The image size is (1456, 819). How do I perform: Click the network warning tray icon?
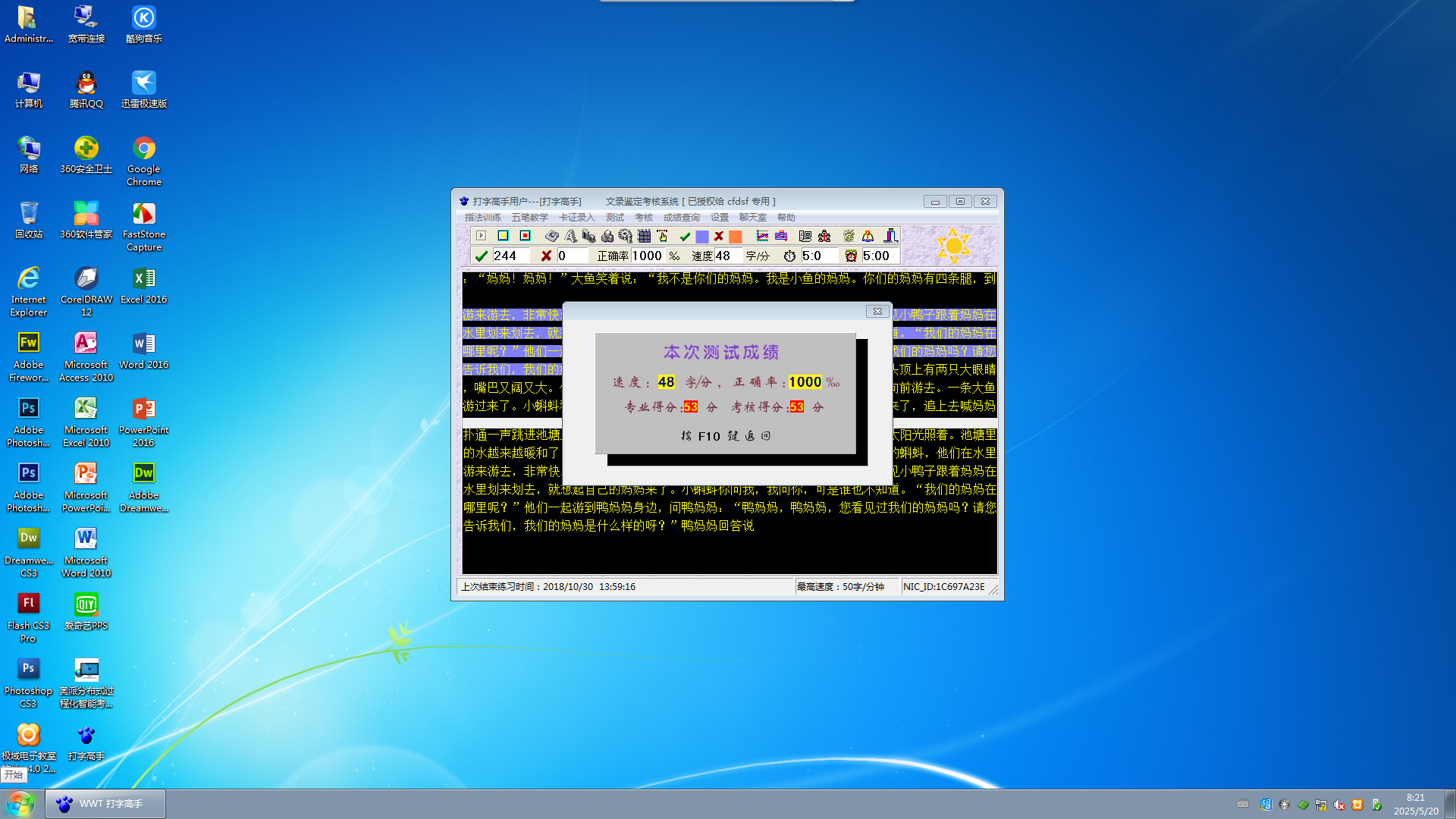pyautogui.click(x=1321, y=805)
